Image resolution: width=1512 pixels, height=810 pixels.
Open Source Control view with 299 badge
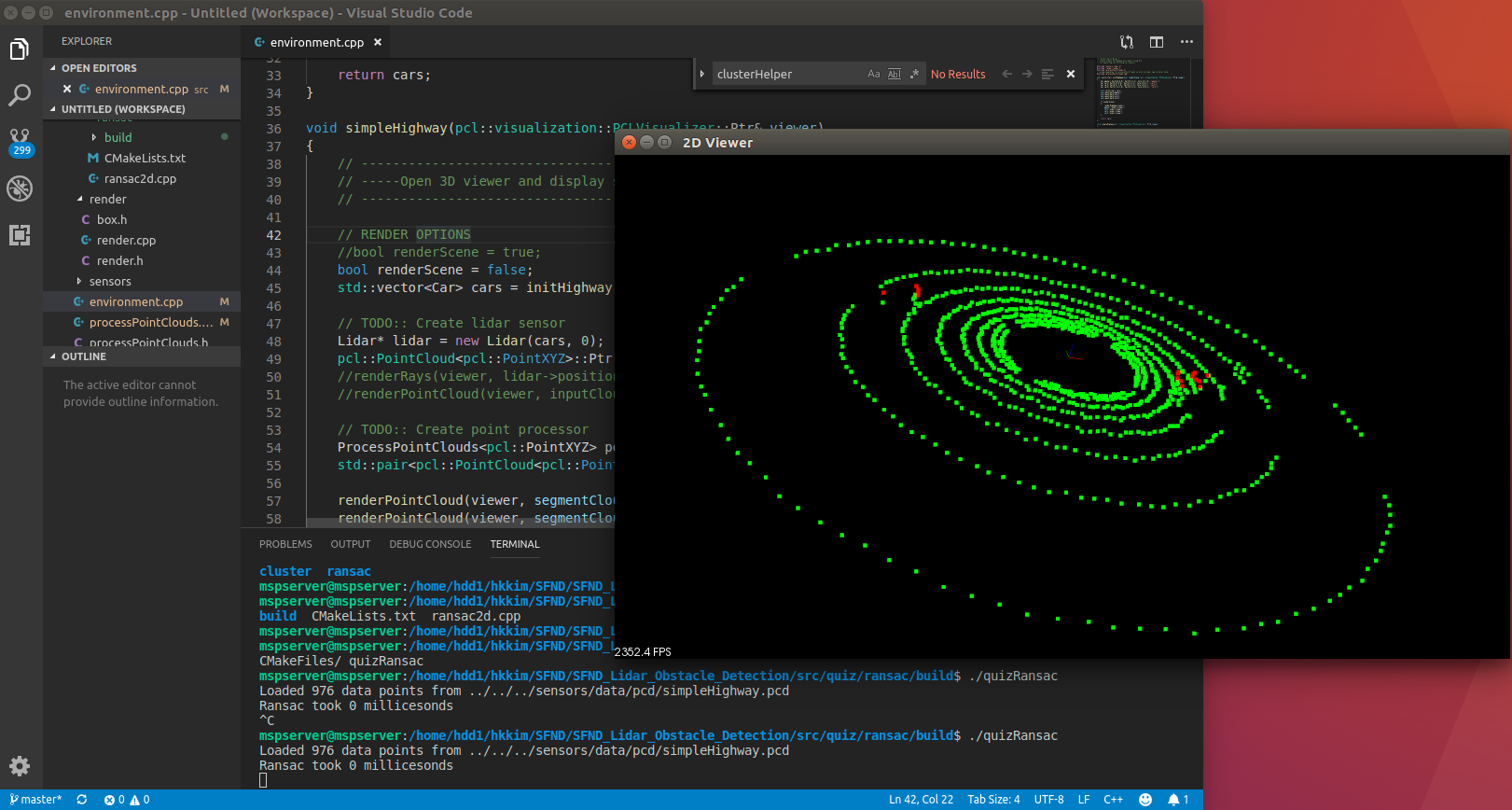pos(20,141)
